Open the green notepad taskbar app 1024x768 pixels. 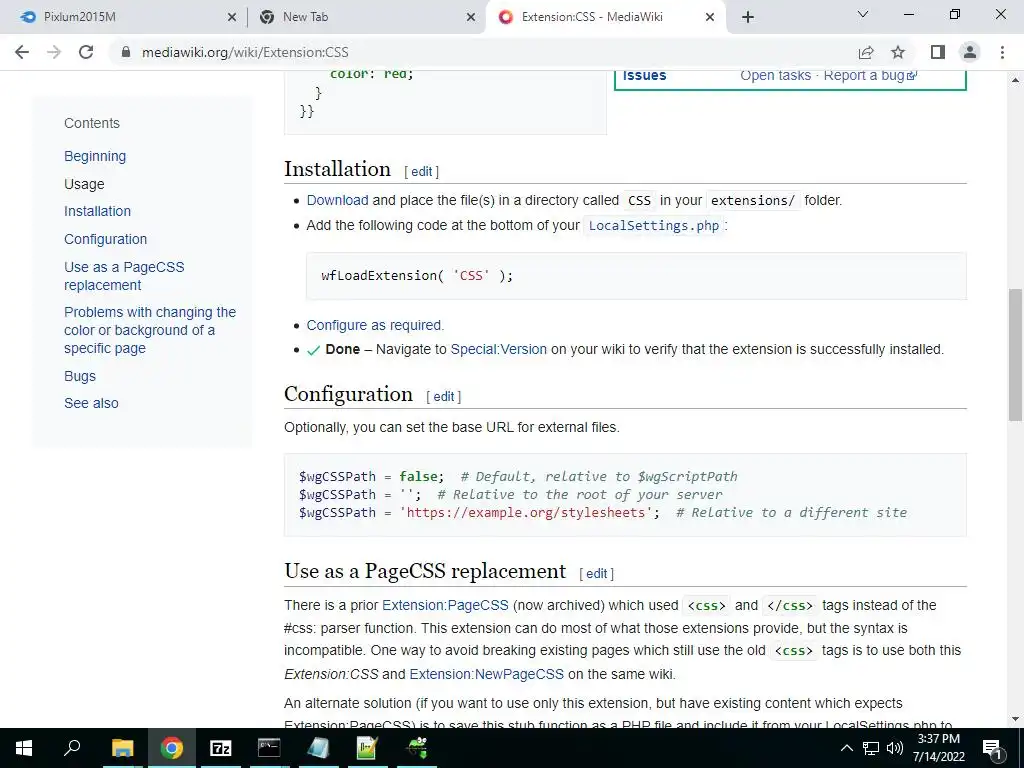[x=367, y=748]
